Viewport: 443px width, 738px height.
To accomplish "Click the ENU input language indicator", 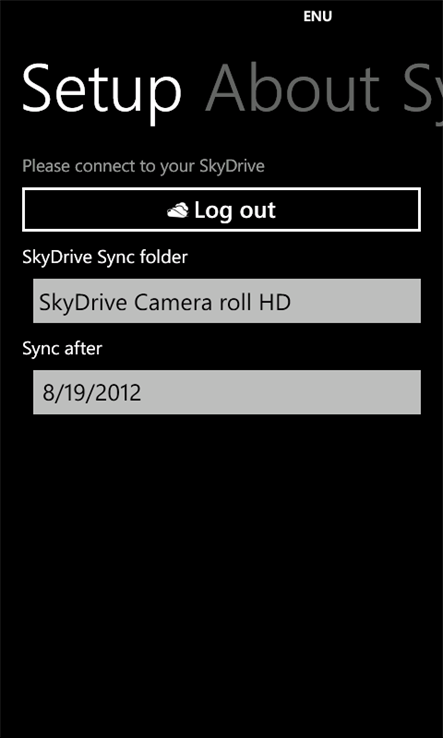I will tap(318, 16).
